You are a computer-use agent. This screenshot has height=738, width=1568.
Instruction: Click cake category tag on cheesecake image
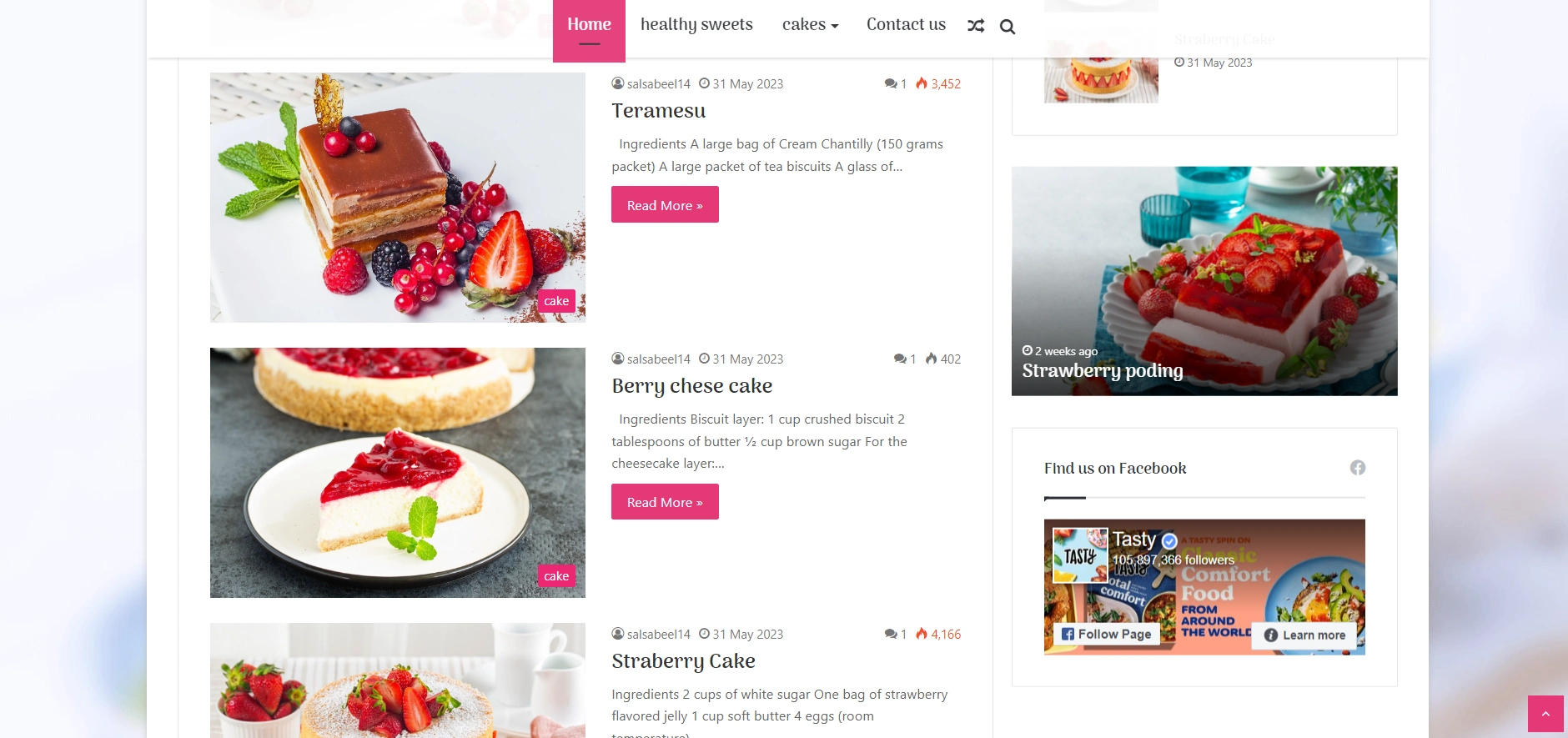[x=556, y=576]
